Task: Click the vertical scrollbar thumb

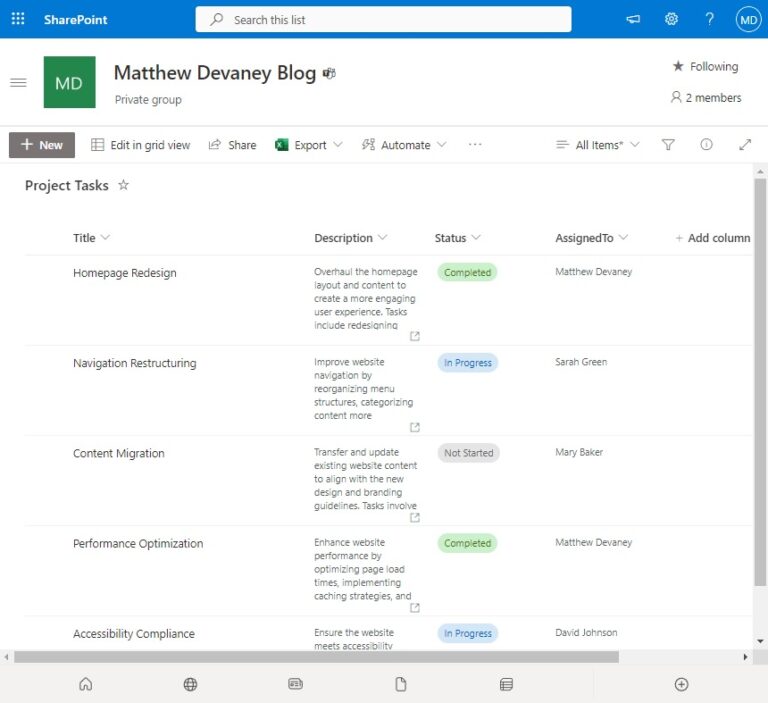Action: click(x=760, y=382)
